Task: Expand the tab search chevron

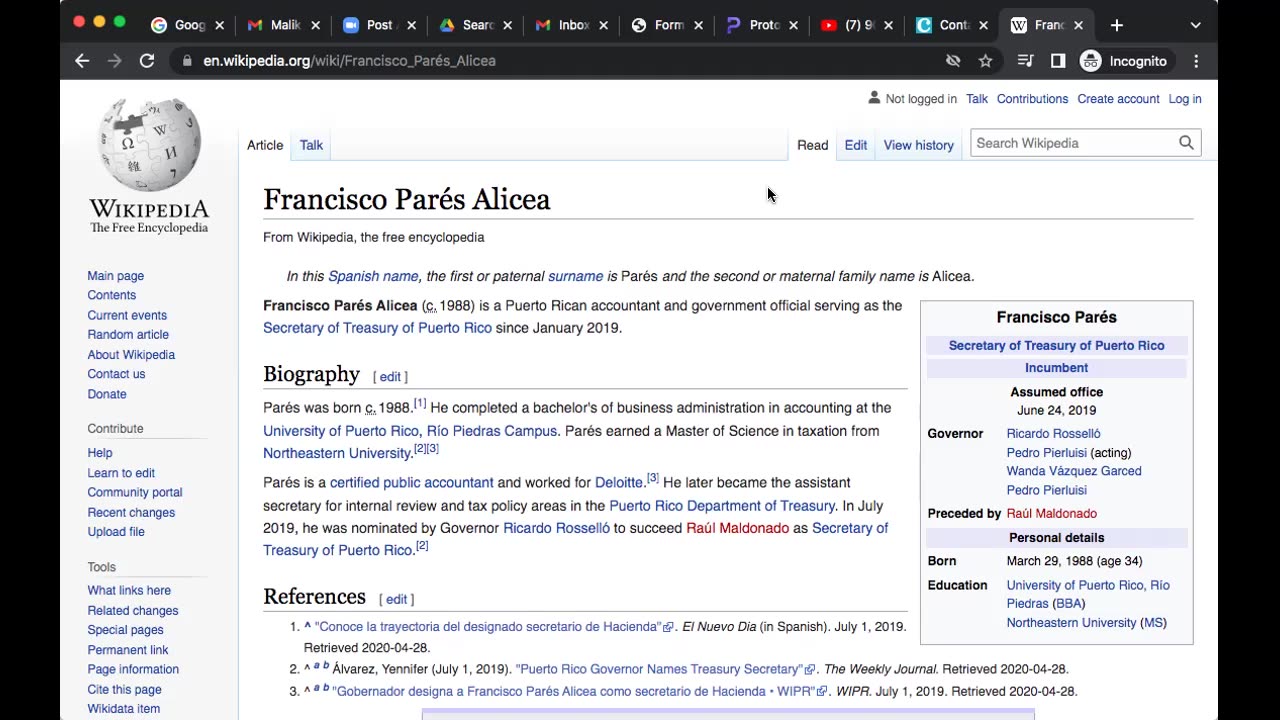Action: coord(1195,25)
